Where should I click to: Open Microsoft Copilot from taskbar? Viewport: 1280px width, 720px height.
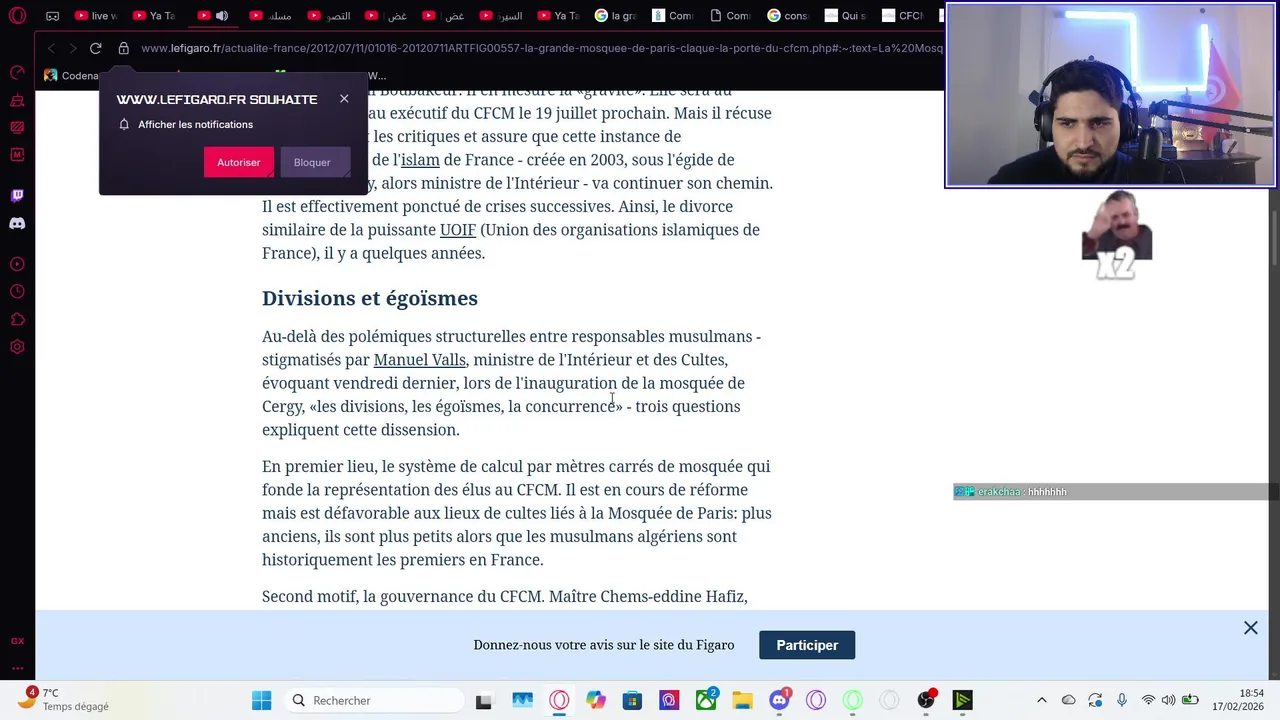(596, 700)
